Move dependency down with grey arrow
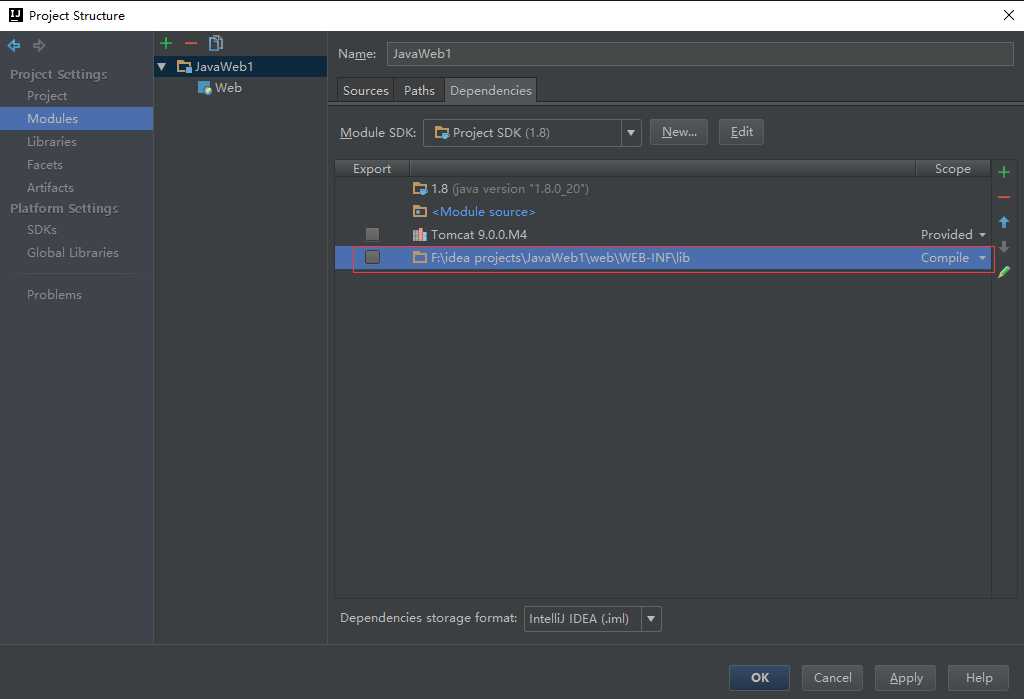The width and height of the screenshot is (1024, 699). [x=1004, y=247]
